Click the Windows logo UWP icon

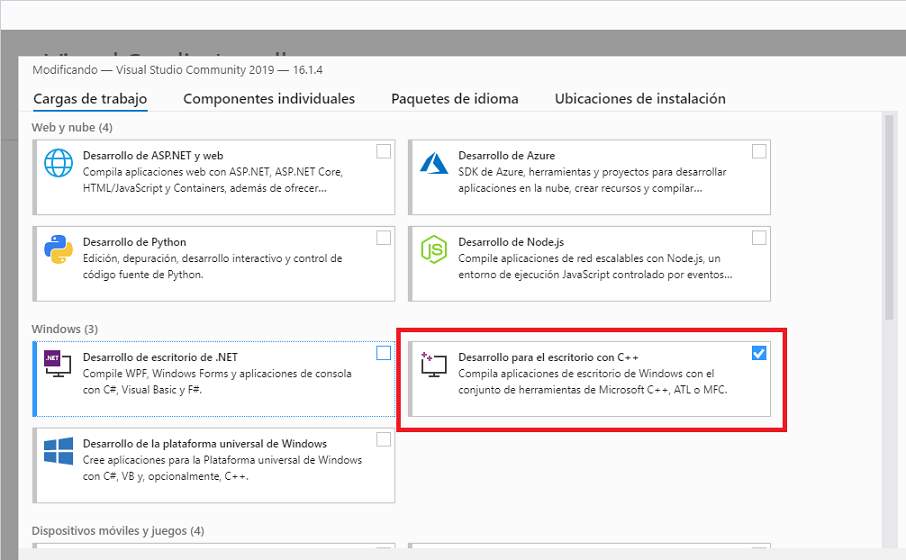click(x=58, y=451)
